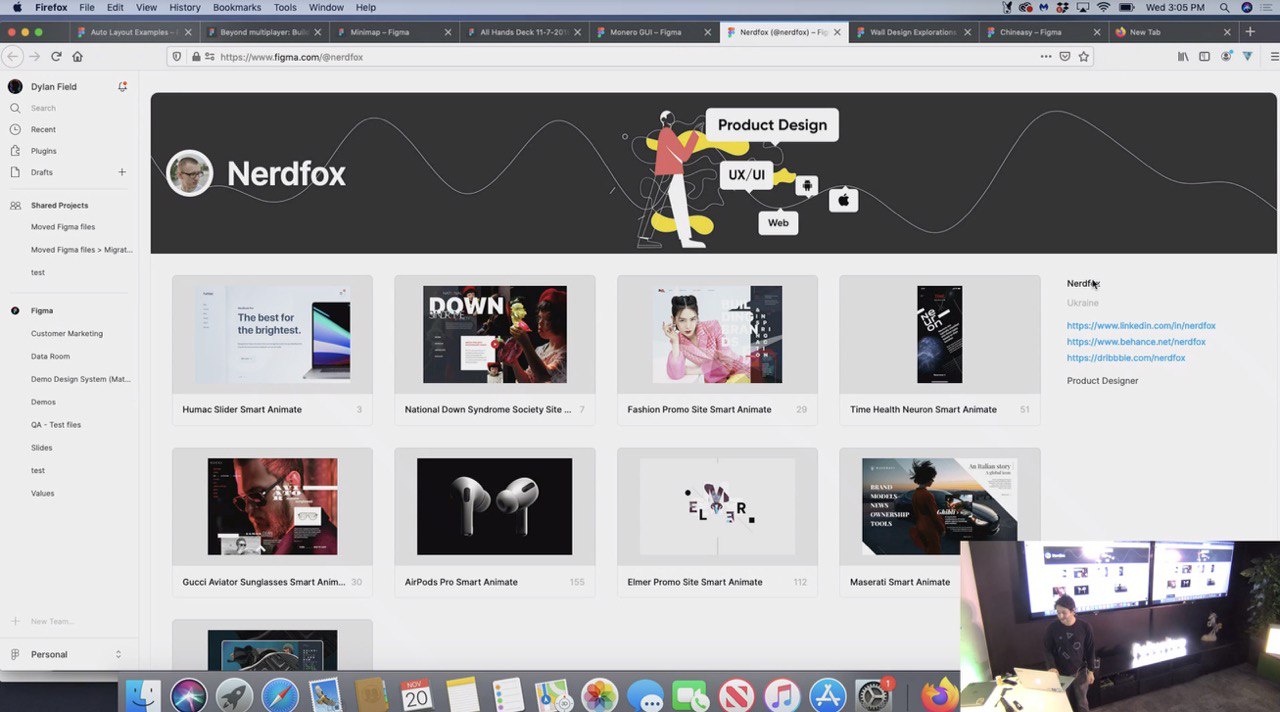Open the Data Room project
Image resolution: width=1280 pixels, height=712 pixels.
tap(50, 356)
